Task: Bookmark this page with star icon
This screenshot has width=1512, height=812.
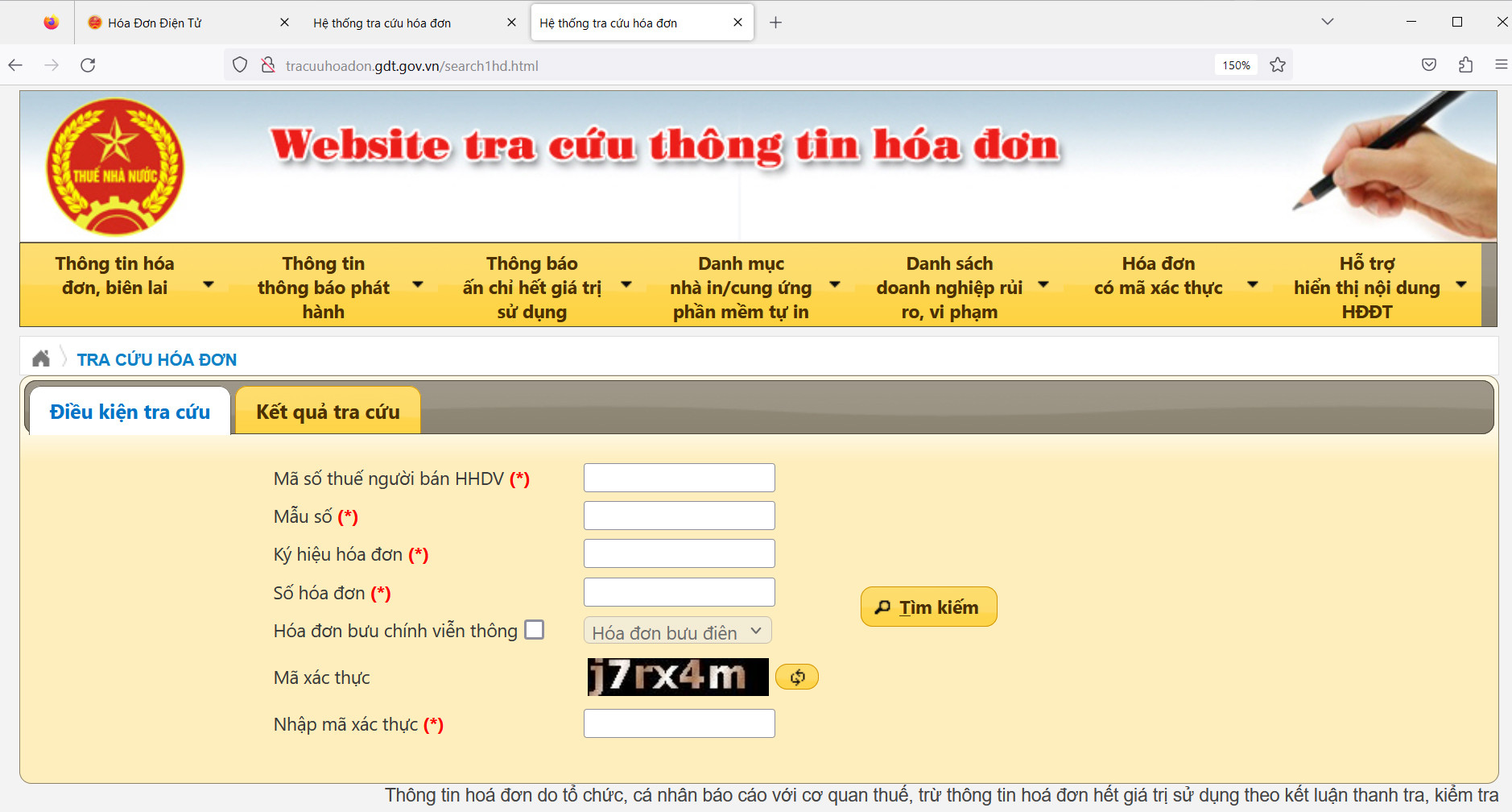Action: tap(1277, 65)
